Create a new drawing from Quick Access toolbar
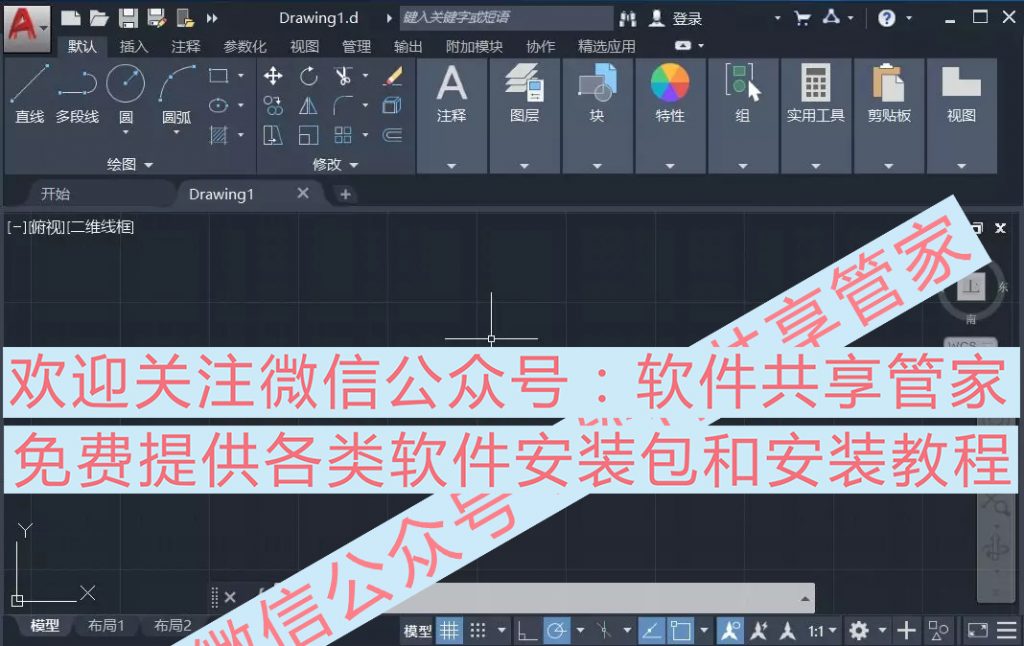The image size is (1024, 646). (x=71, y=18)
